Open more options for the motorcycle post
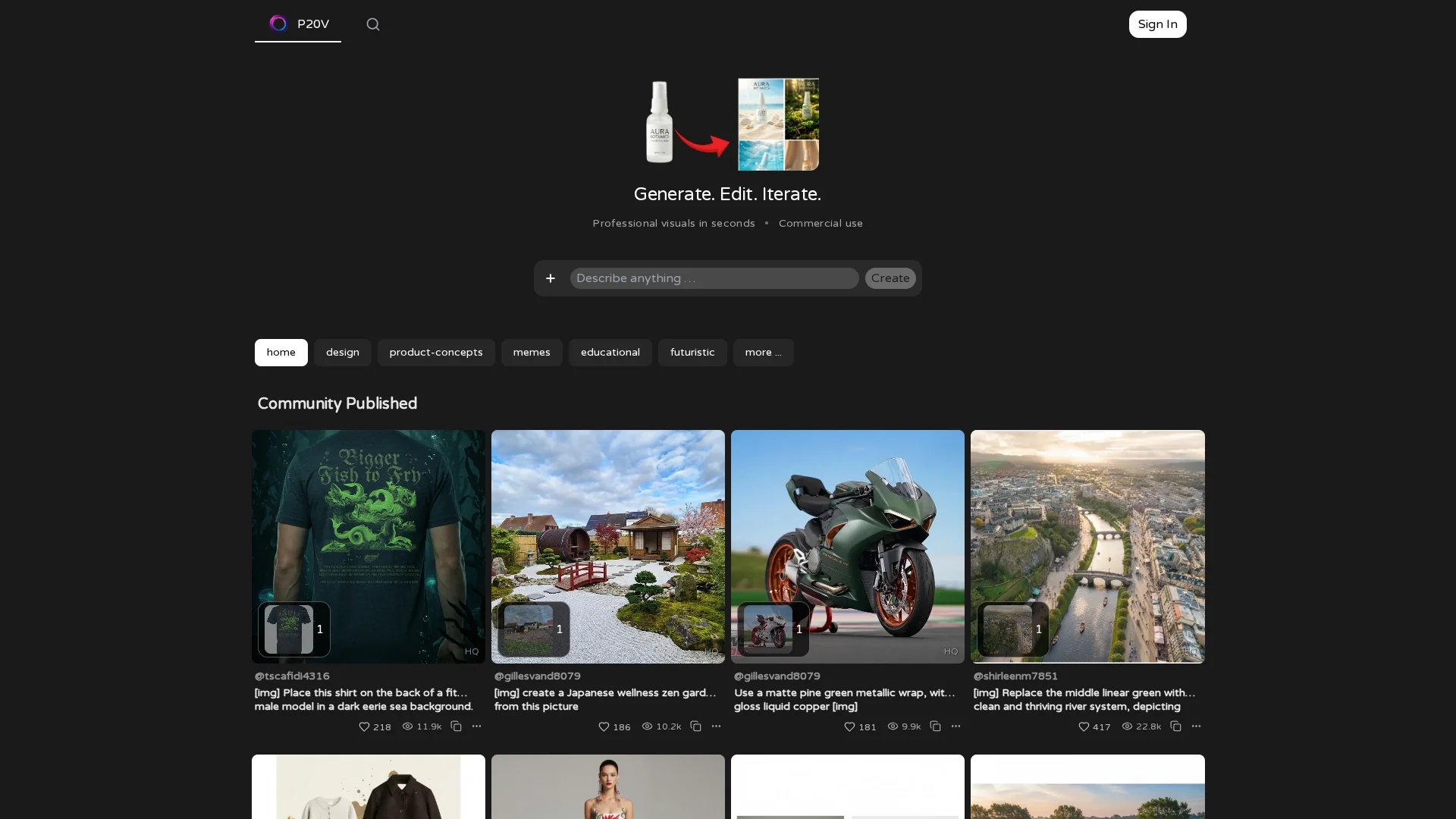 [955, 726]
